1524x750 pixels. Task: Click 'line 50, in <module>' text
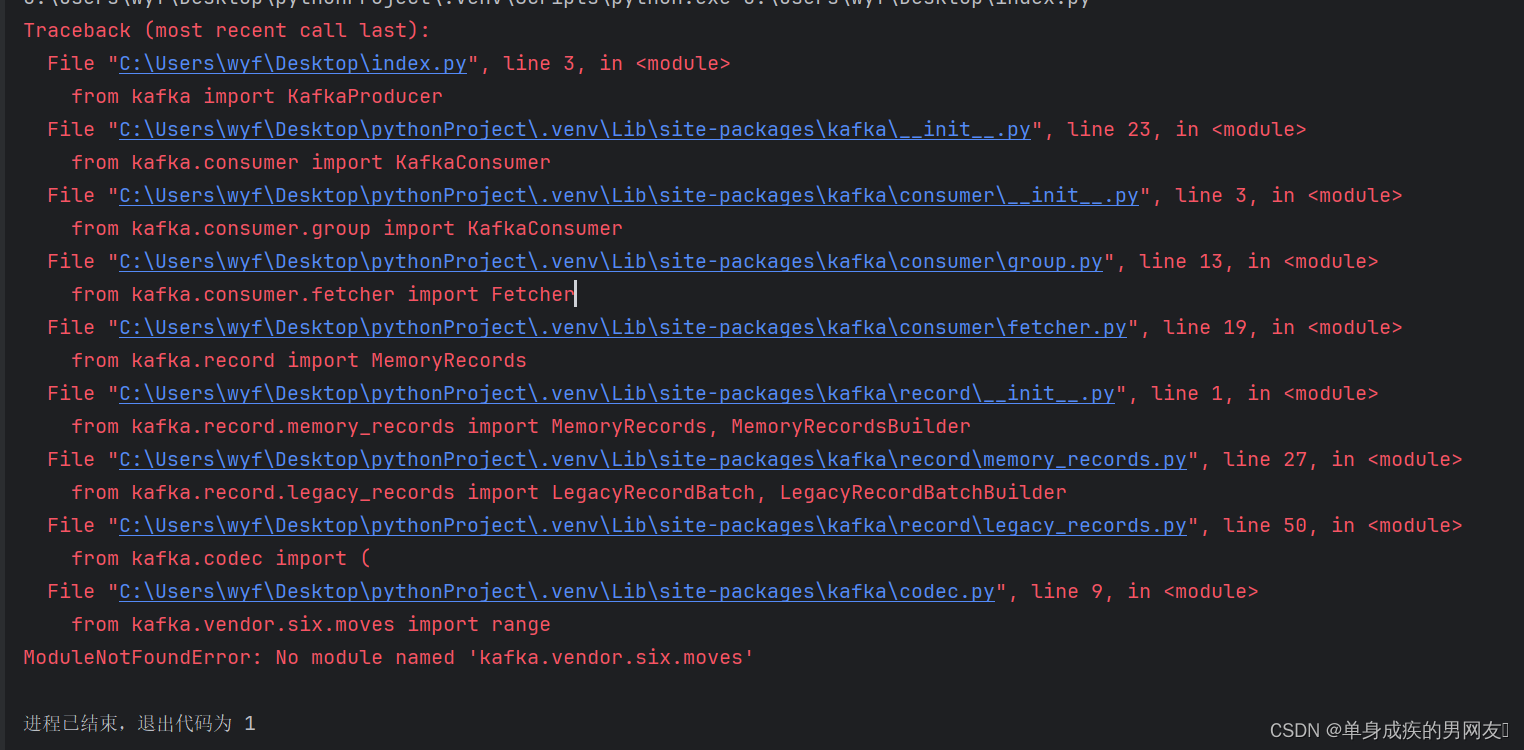pyautogui.click(x=1343, y=526)
